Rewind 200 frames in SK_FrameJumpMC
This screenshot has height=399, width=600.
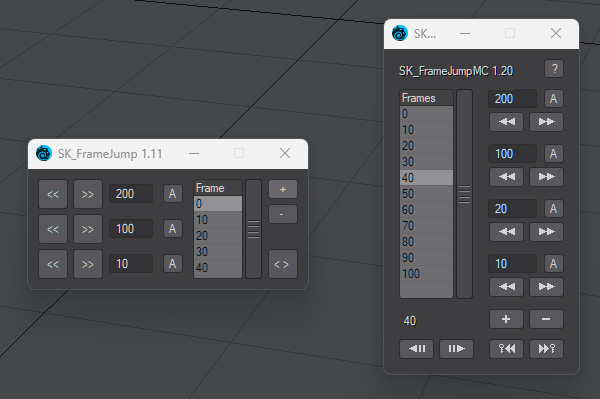click(x=507, y=122)
